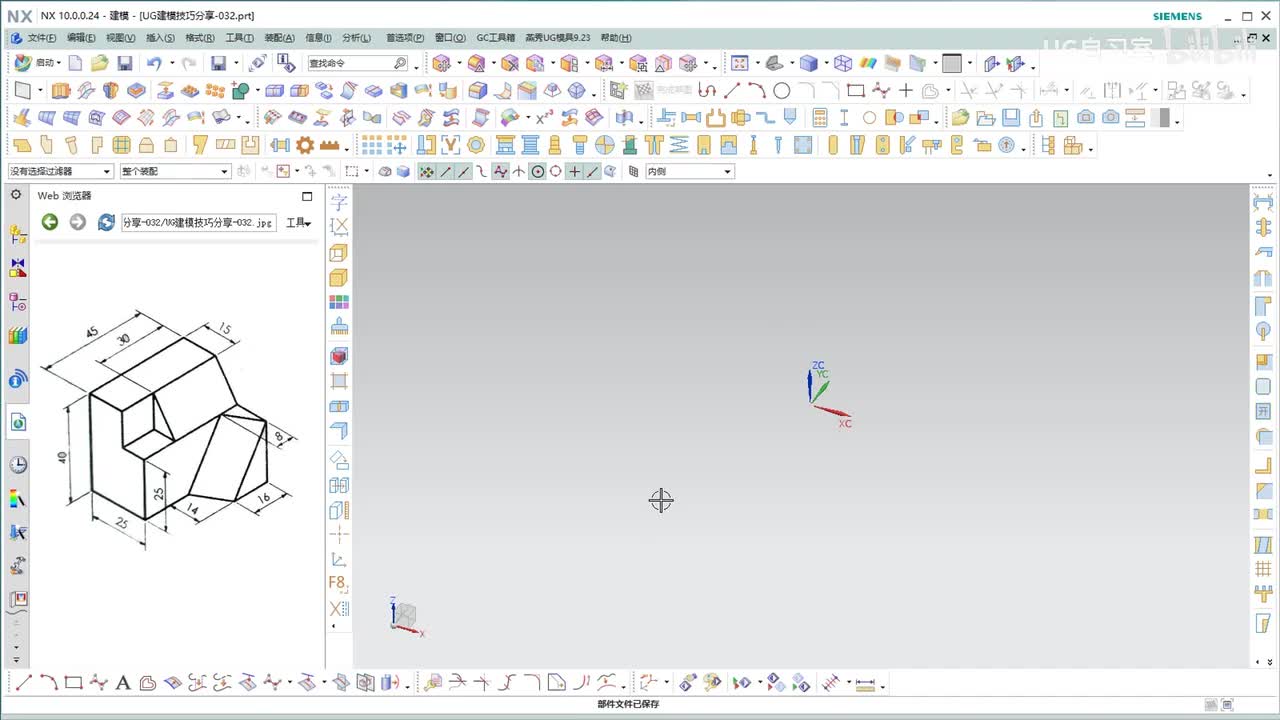
Task: Expand the undo history dropdown arrow
Action: coord(170,63)
